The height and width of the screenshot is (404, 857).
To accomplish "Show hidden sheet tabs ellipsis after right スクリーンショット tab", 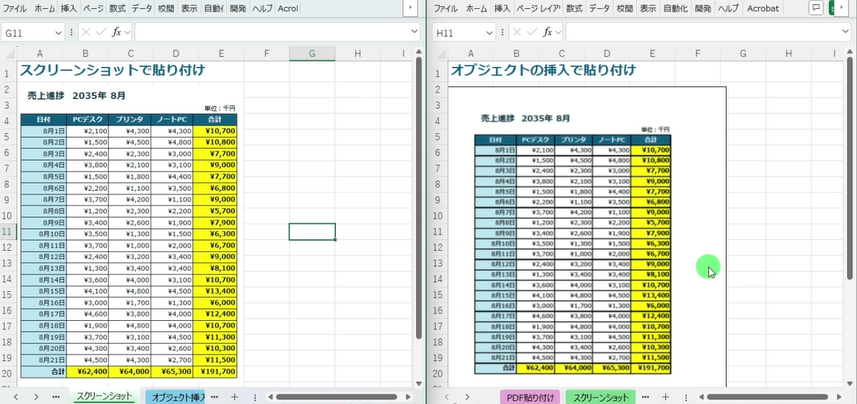I will (645, 397).
